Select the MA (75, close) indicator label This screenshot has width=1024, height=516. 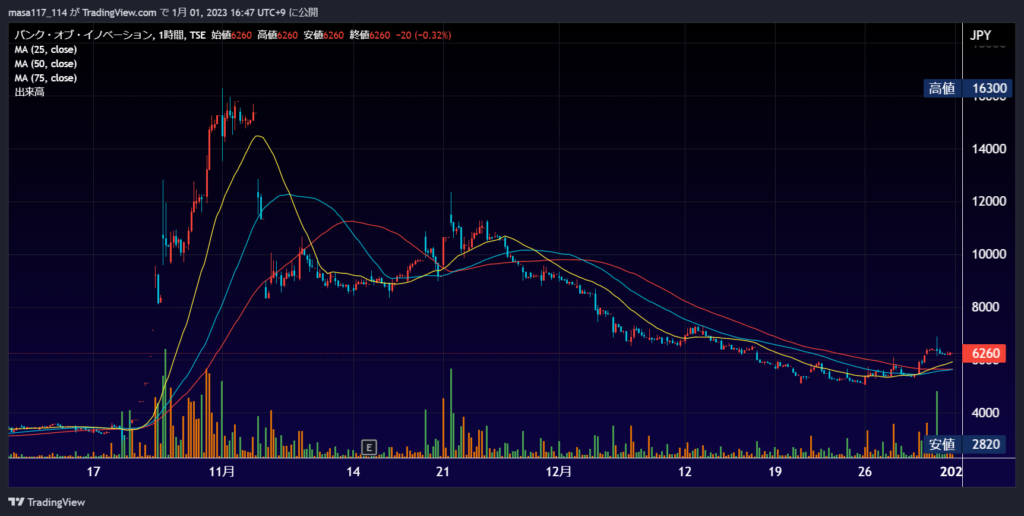click(x=46, y=78)
